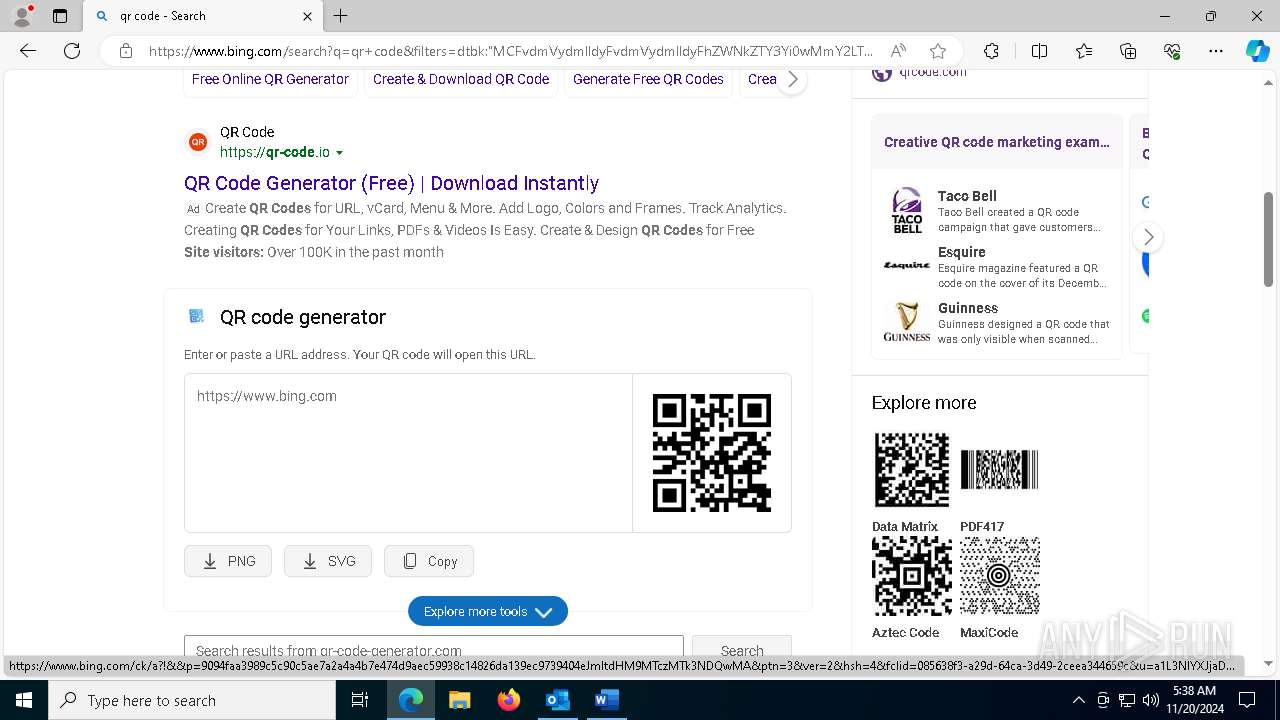Open the profile icon in title bar

(x=22, y=16)
